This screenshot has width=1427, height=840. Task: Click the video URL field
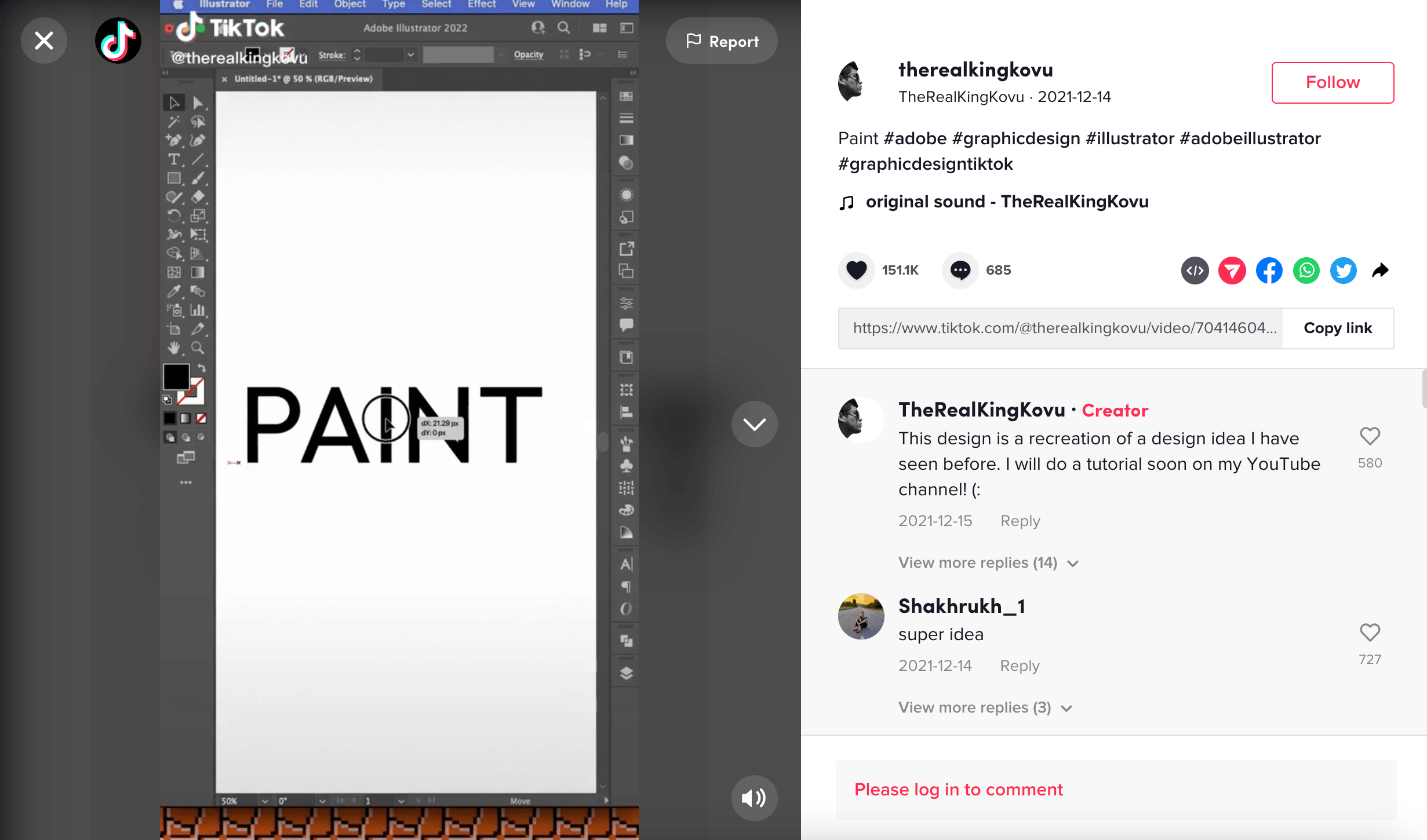coord(1061,328)
